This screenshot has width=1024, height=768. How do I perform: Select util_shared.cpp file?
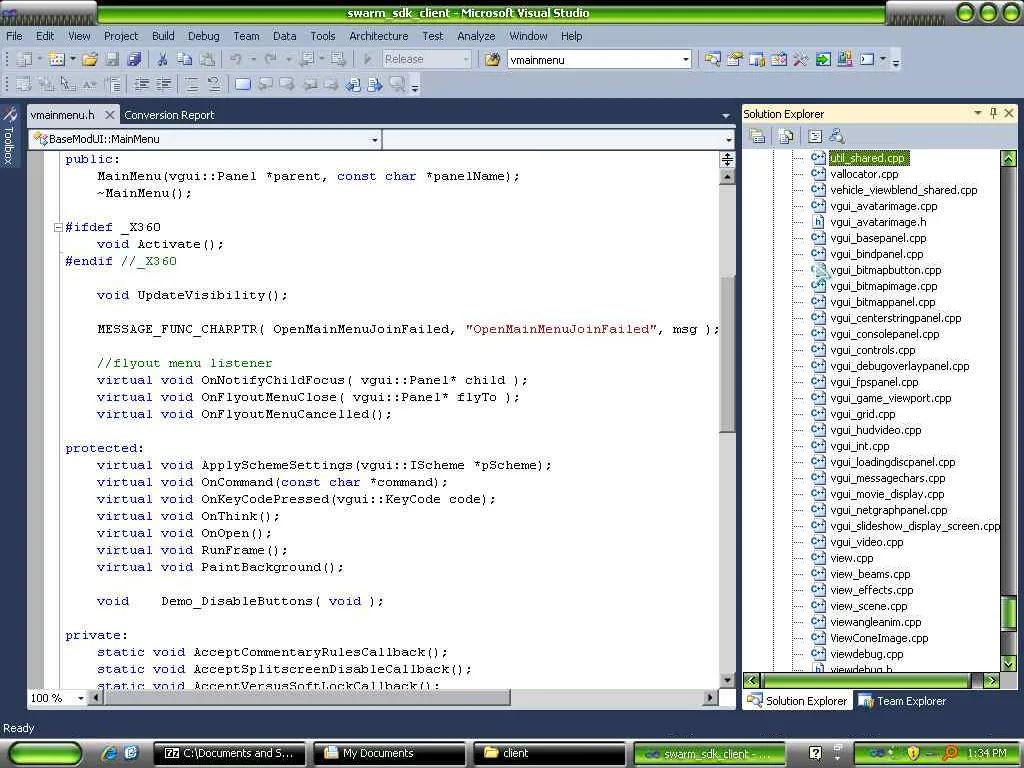(869, 158)
